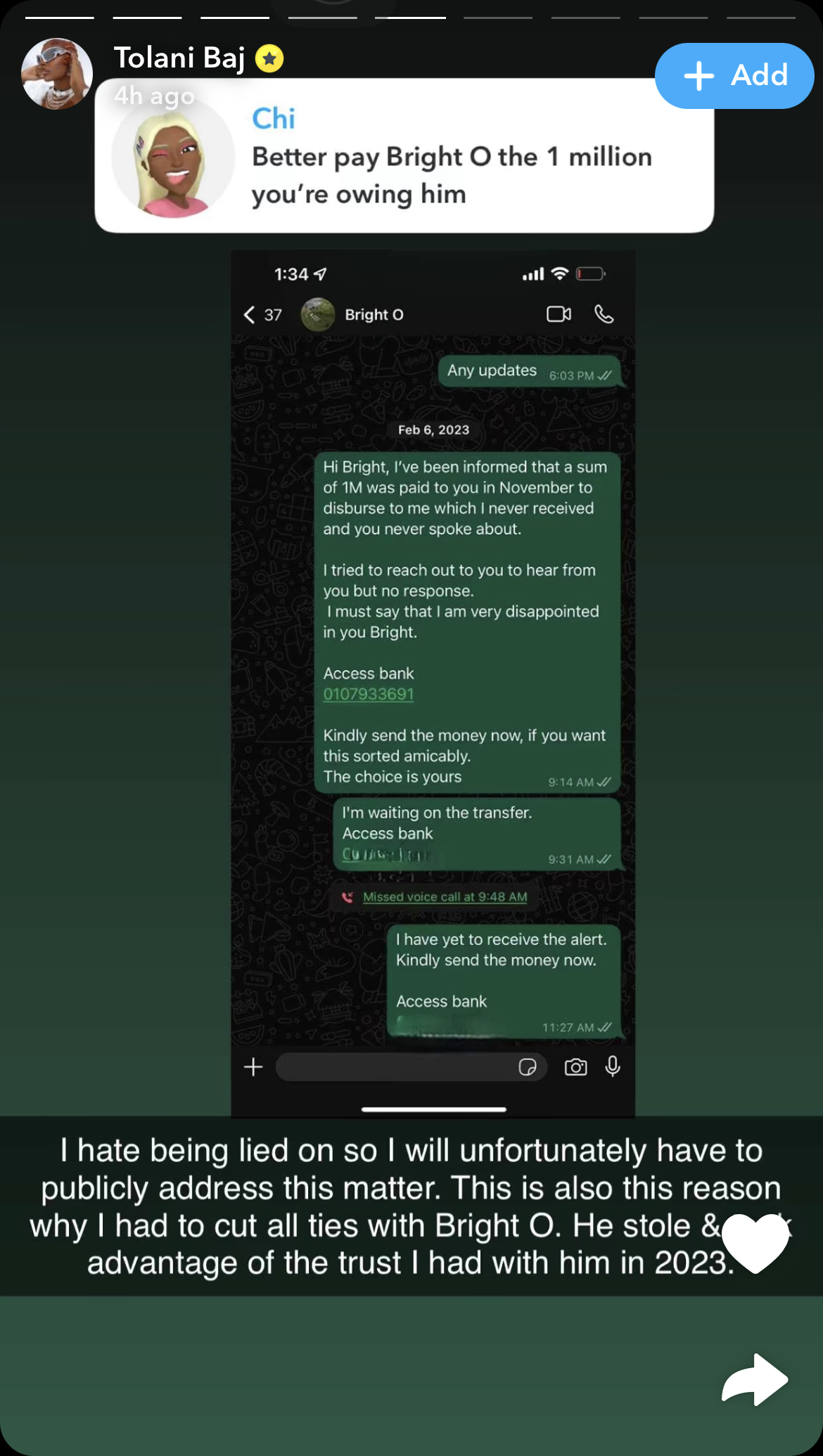
Task: Tap the gold star verified badge
Action: pos(269,58)
